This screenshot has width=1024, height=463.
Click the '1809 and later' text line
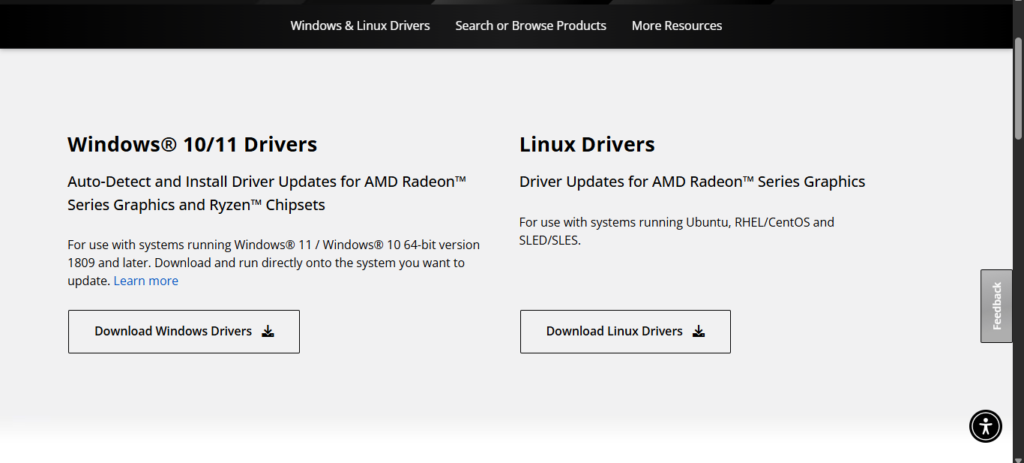pyautogui.click(x=266, y=263)
